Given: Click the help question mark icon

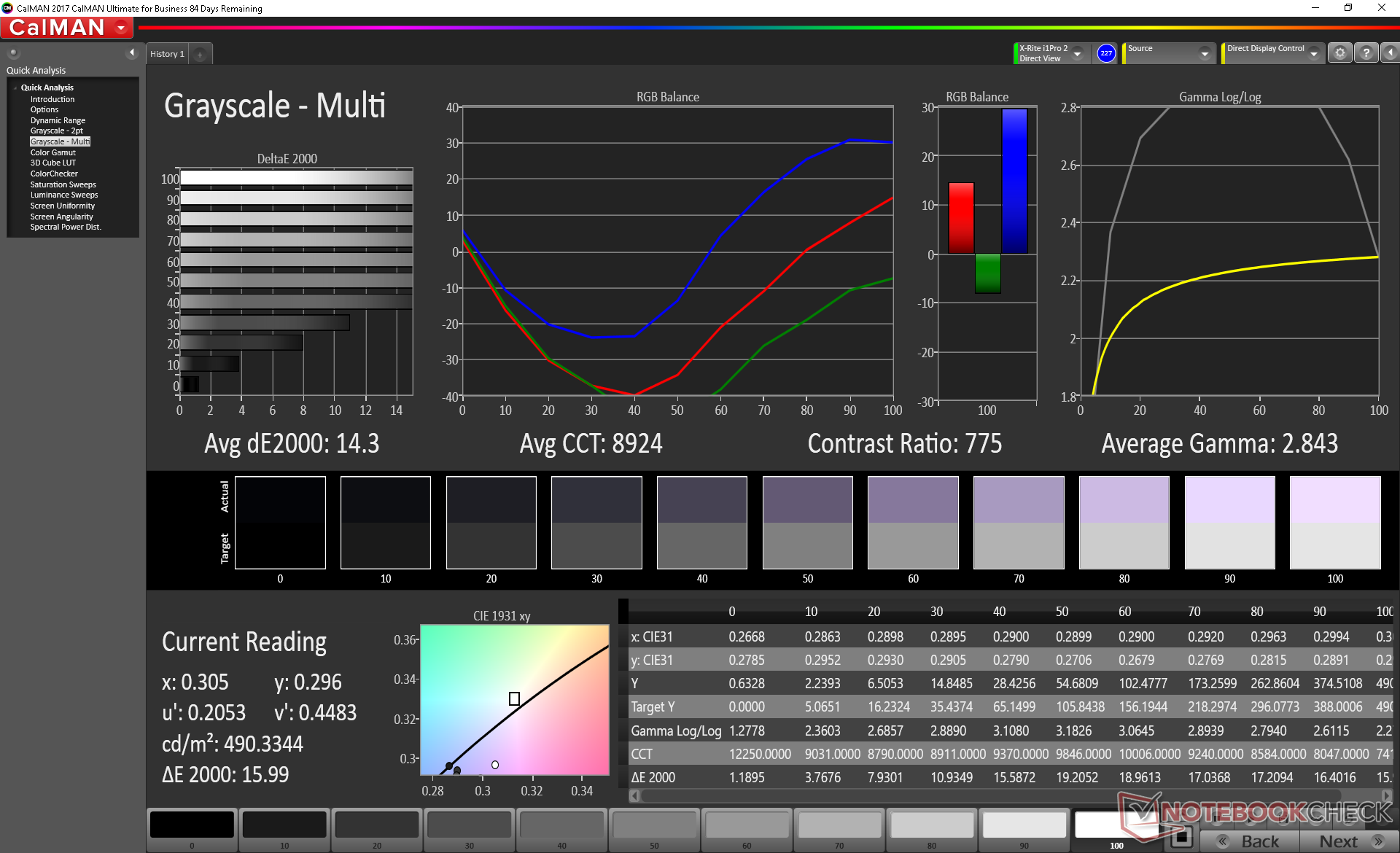Looking at the screenshot, I should (x=1366, y=53).
